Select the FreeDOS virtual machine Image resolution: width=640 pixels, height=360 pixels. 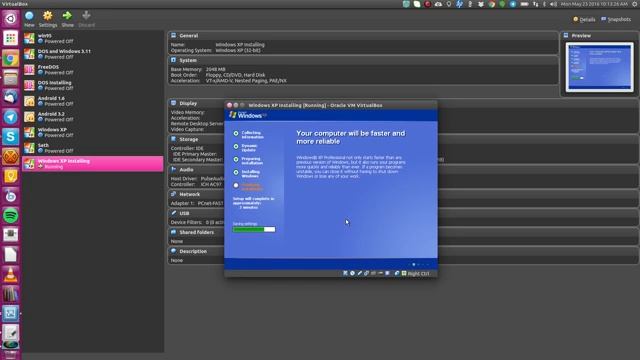[x=93, y=69]
